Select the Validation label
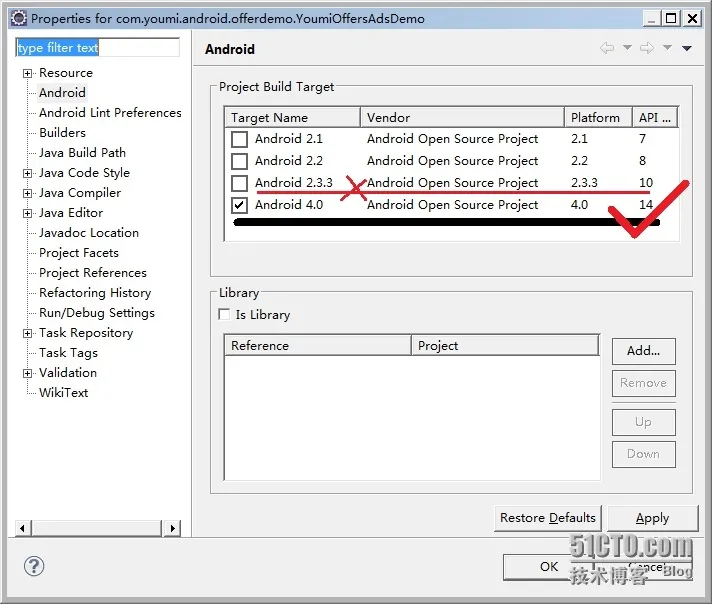Screen dimensions: 712x604 click(68, 373)
